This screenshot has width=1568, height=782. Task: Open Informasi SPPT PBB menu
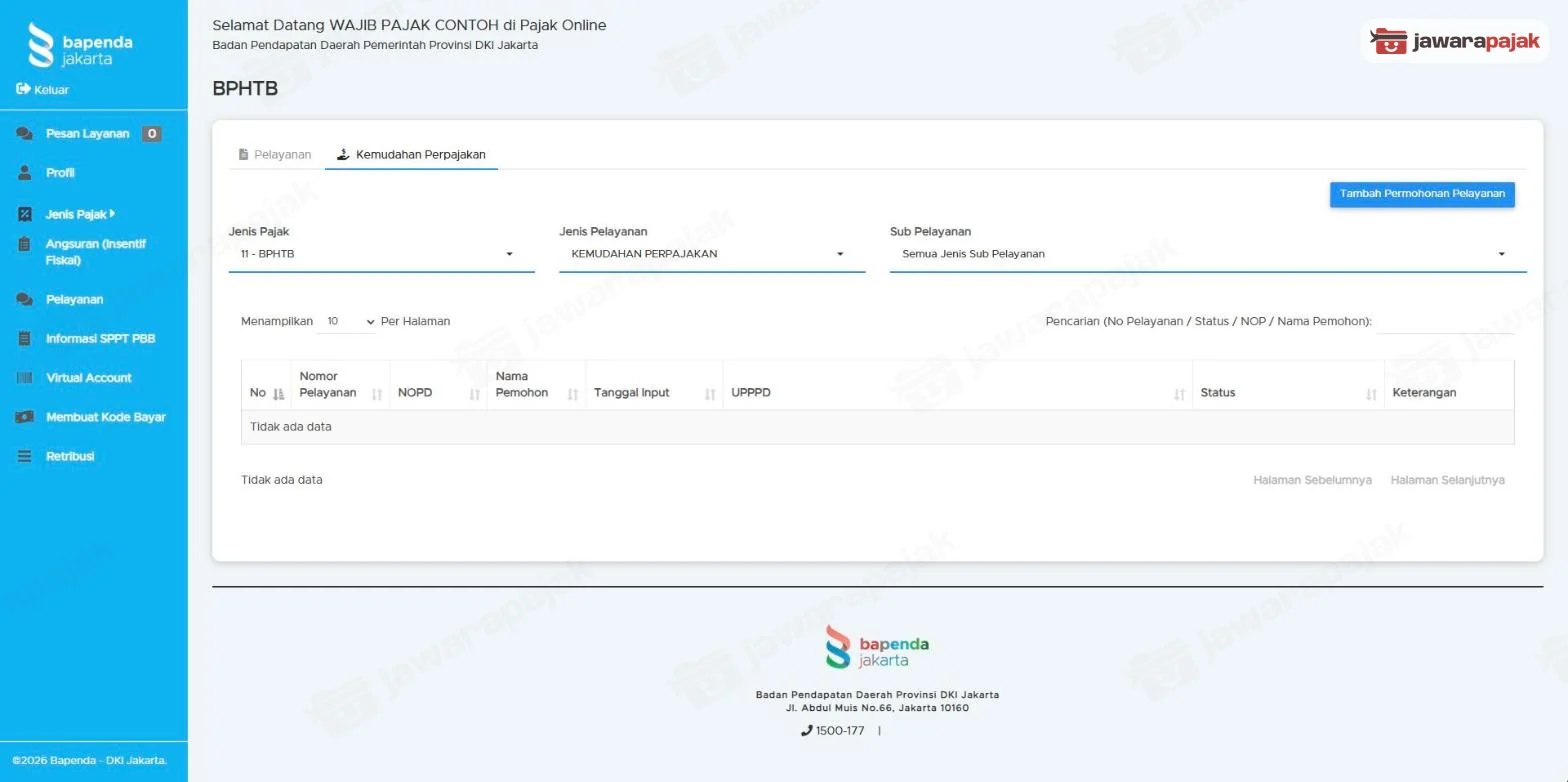click(100, 338)
